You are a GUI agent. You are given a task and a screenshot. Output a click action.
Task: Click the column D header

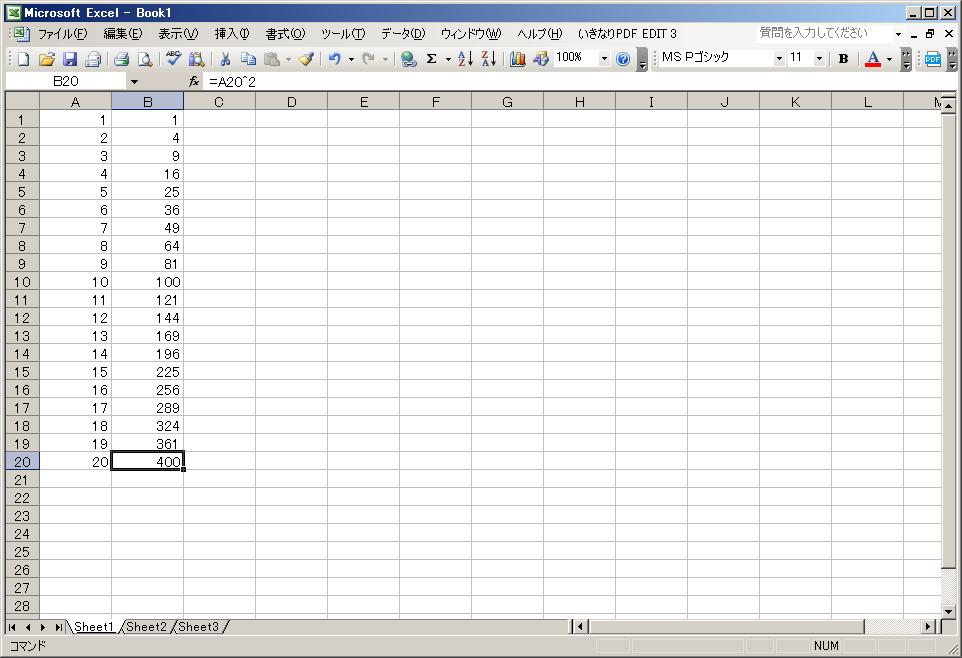click(x=291, y=102)
